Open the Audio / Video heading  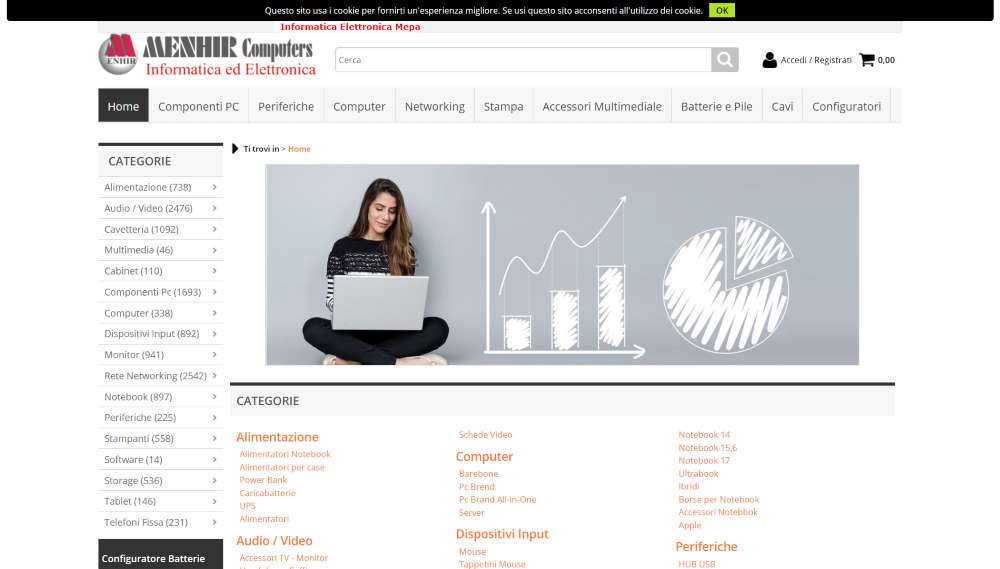click(274, 541)
